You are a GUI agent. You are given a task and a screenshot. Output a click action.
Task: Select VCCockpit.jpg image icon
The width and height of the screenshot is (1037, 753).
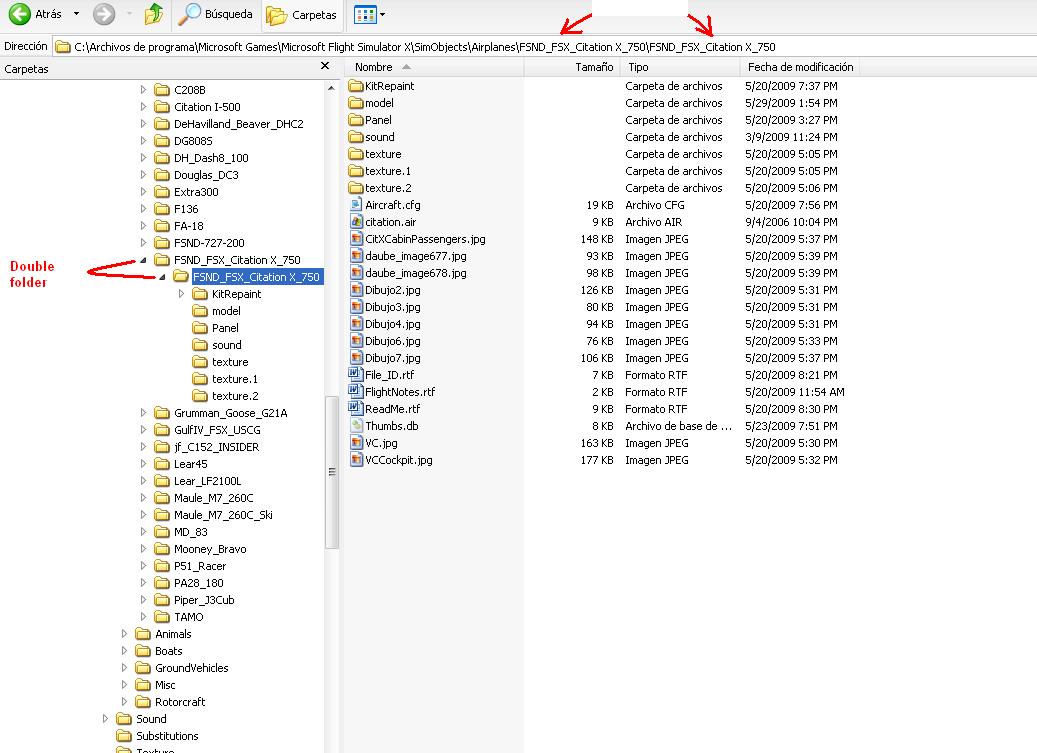click(x=356, y=460)
